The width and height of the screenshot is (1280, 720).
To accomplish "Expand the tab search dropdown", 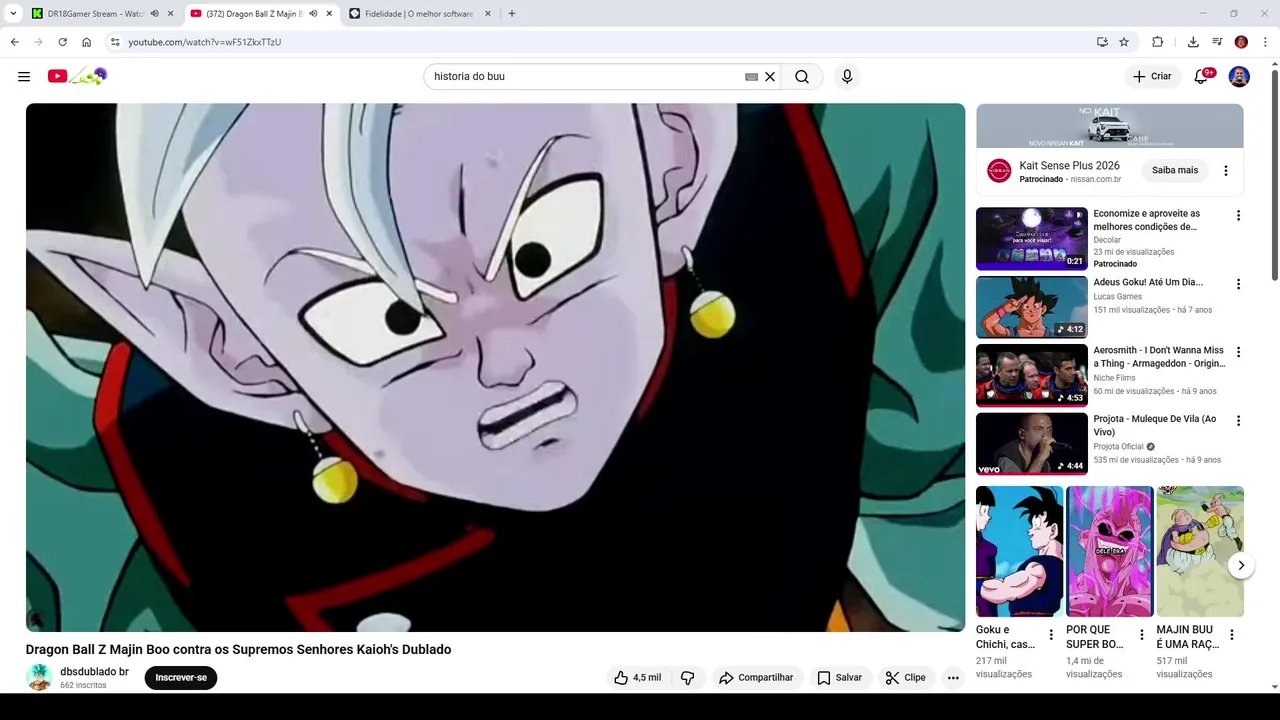I will click(13, 14).
